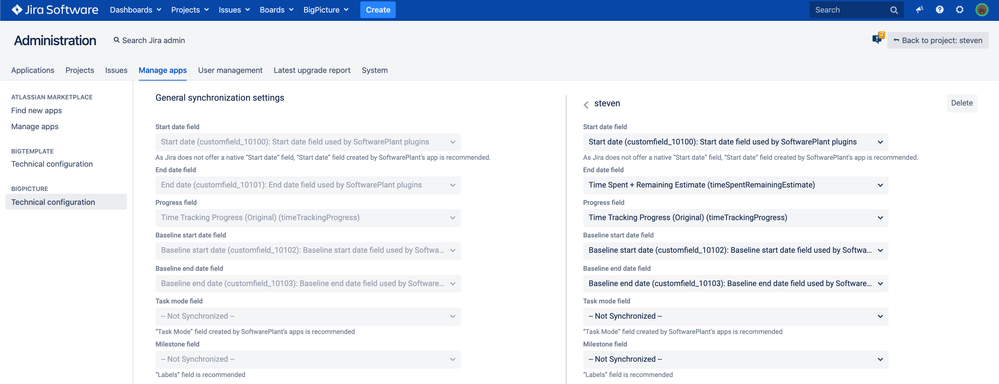Screen dimensions: 999x384
Task: Switch to the Projects admin tab
Action: click(x=80, y=70)
